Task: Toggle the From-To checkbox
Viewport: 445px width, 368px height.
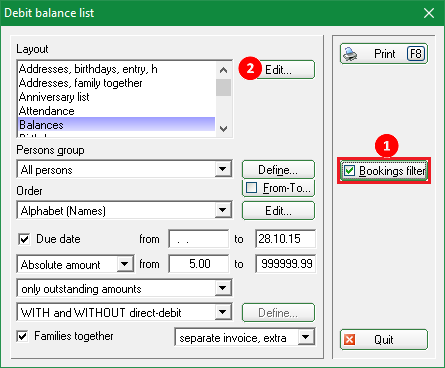Action: (x=251, y=188)
